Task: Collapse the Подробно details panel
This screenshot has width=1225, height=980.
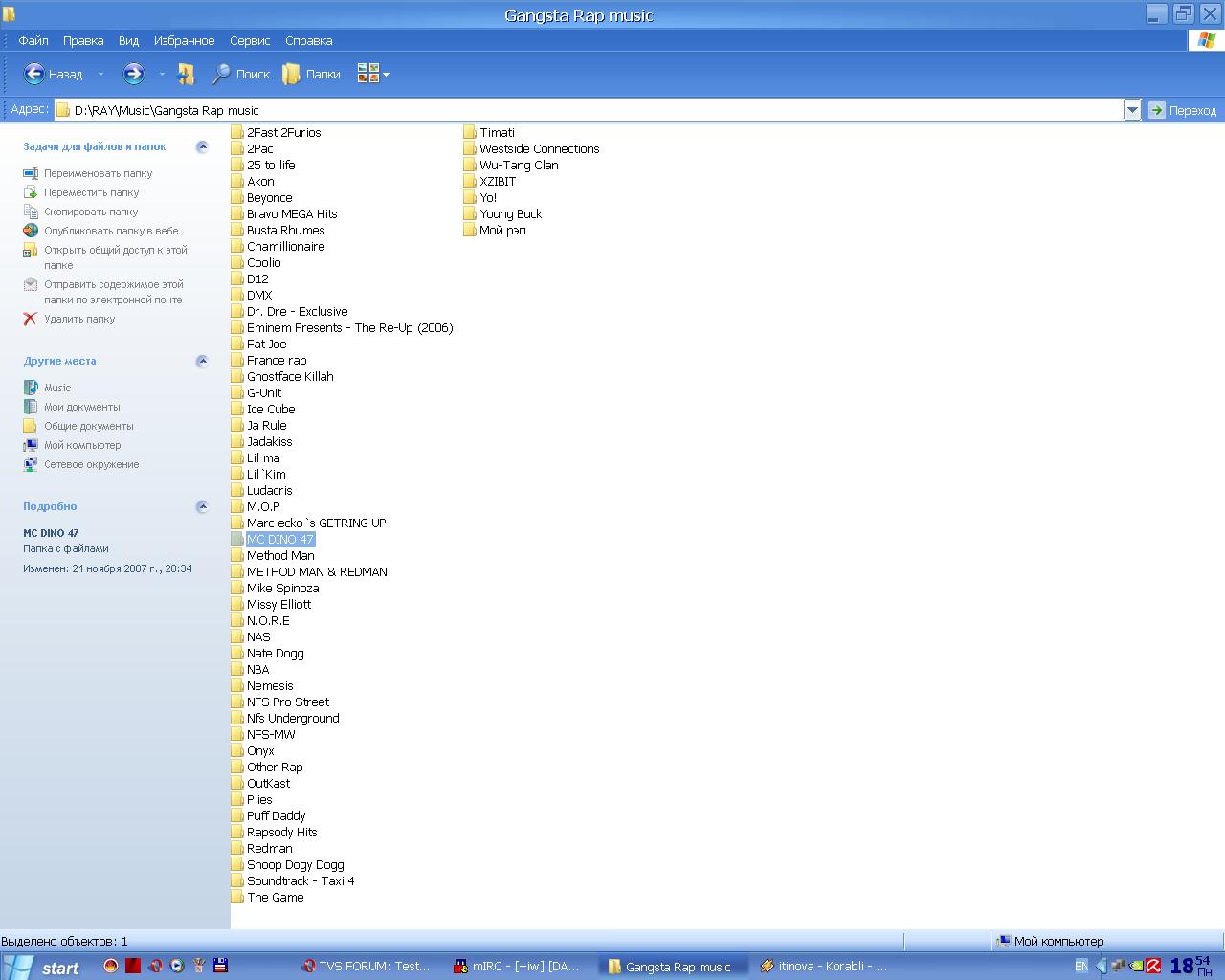Action: (x=202, y=506)
